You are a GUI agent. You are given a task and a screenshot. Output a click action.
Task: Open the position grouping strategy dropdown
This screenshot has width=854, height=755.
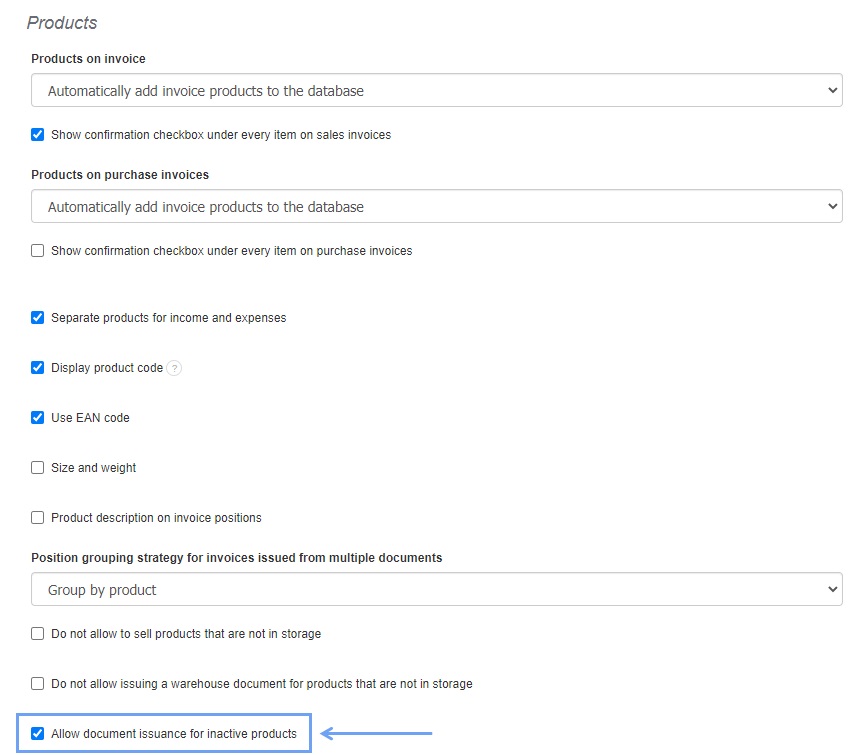tap(437, 589)
